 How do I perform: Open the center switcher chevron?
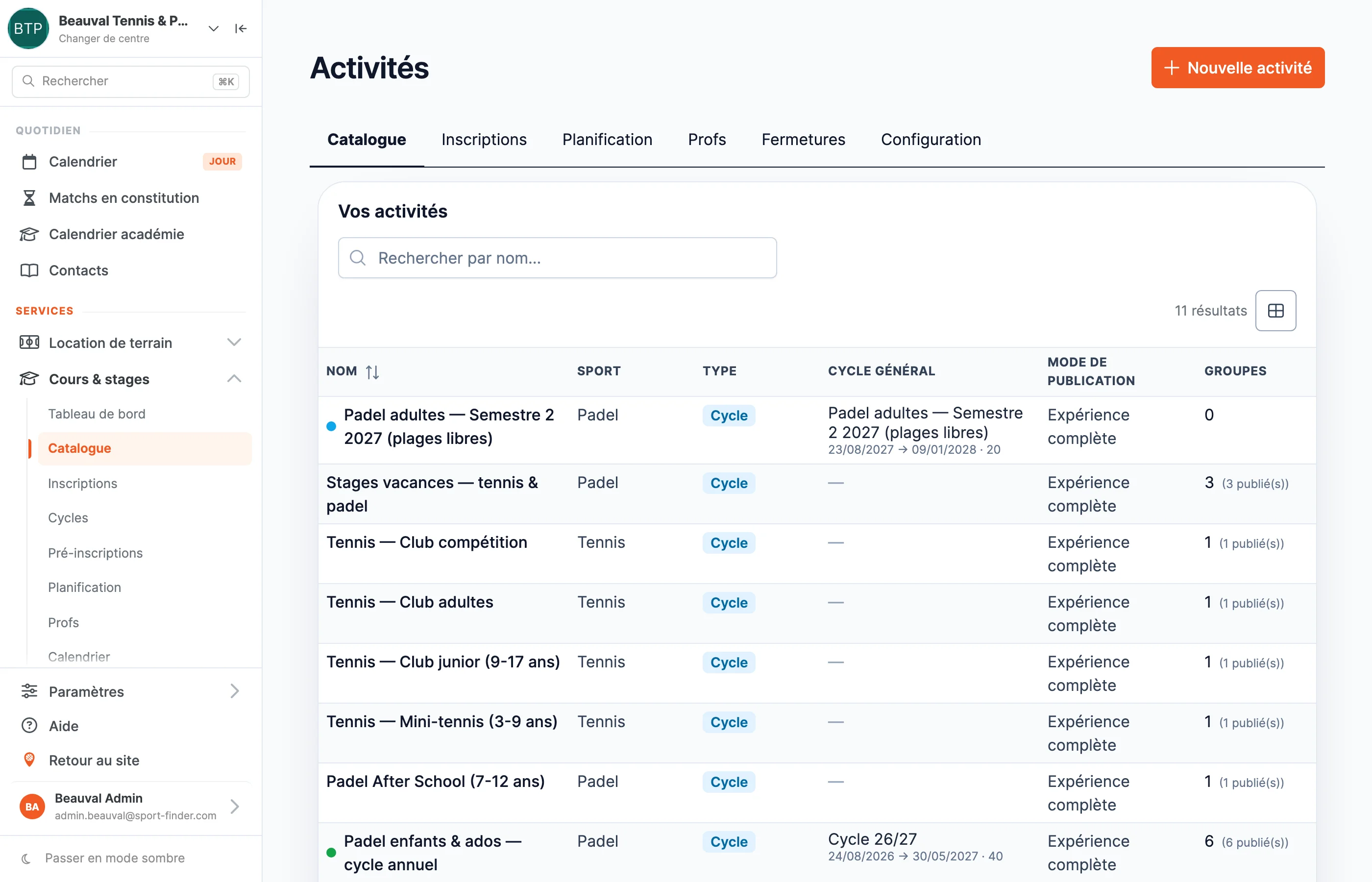[214, 28]
